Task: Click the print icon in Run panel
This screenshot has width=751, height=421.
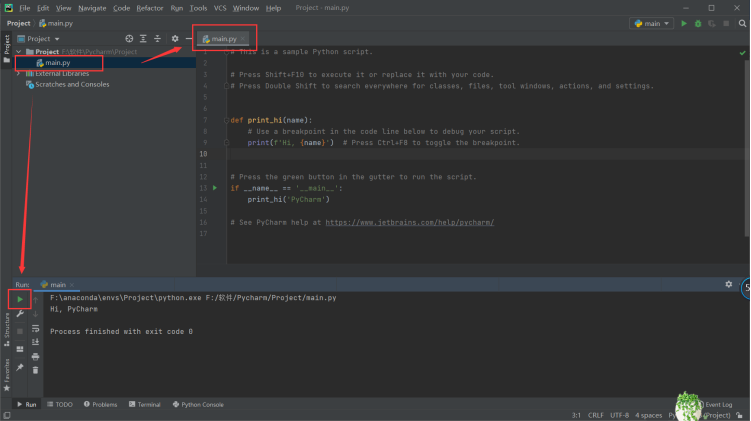Action: pyautogui.click(x=36, y=356)
